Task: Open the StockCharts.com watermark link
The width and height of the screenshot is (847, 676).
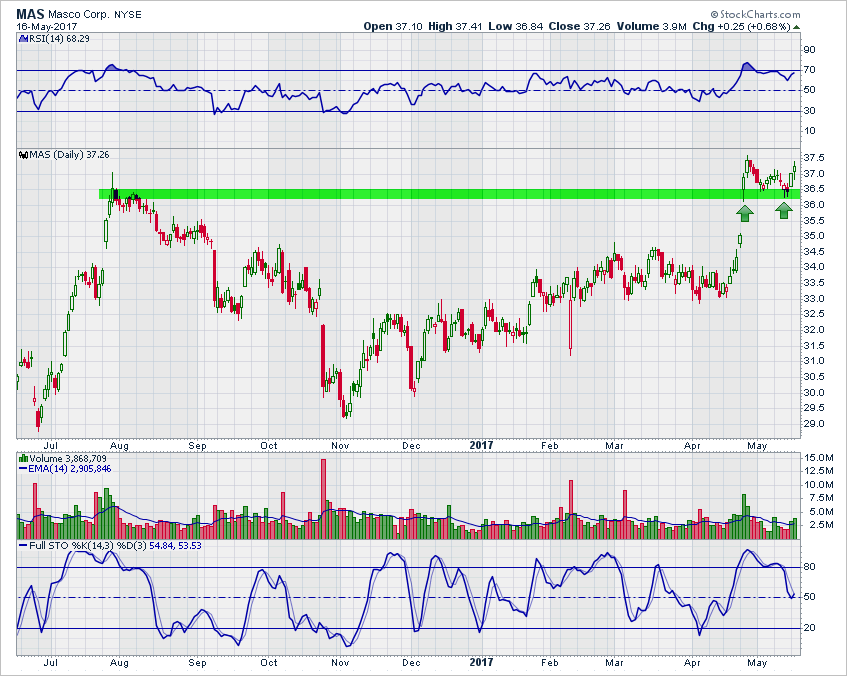Action: click(756, 15)
